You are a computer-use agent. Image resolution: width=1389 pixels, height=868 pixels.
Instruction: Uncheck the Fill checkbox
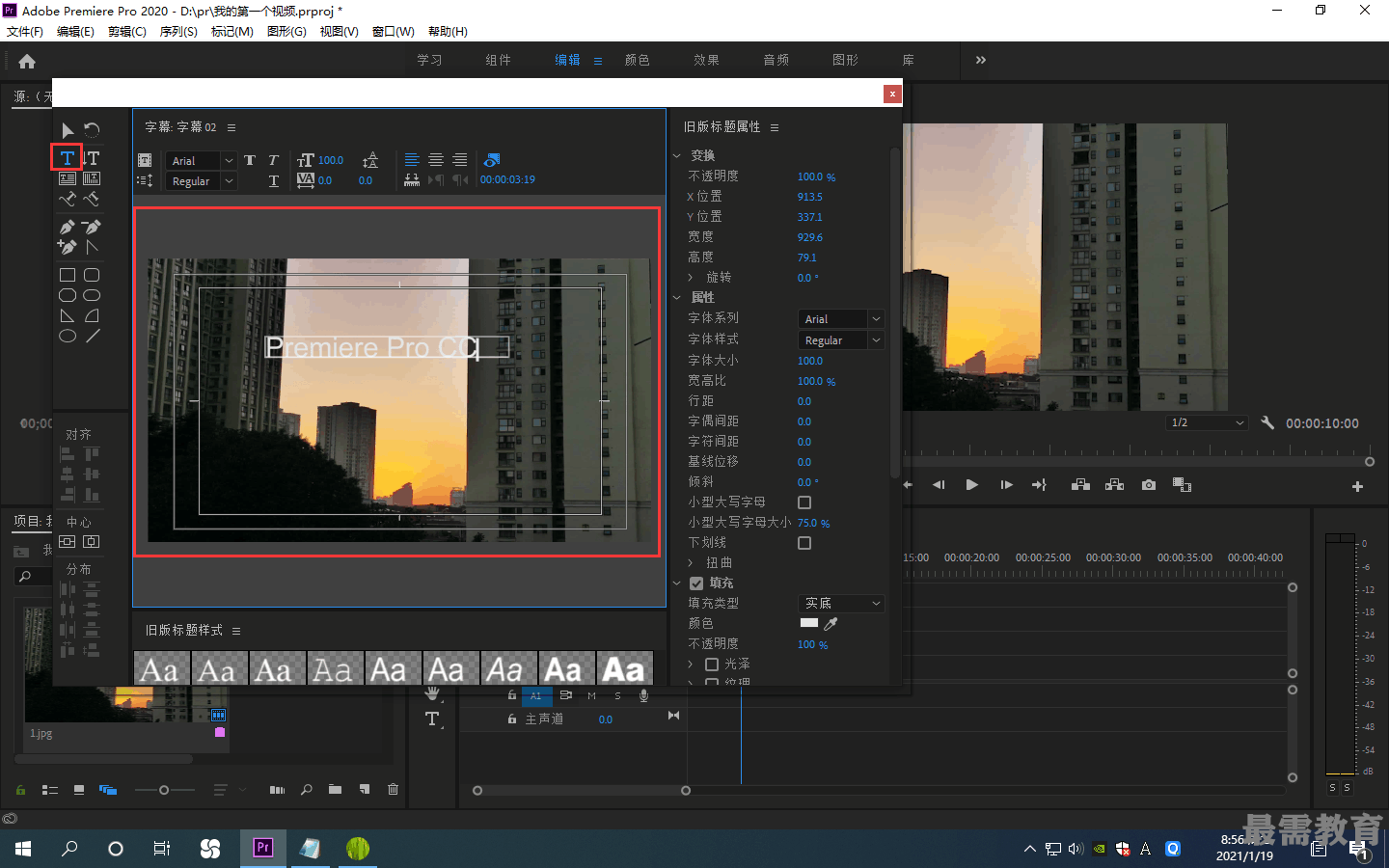[696, 583]
